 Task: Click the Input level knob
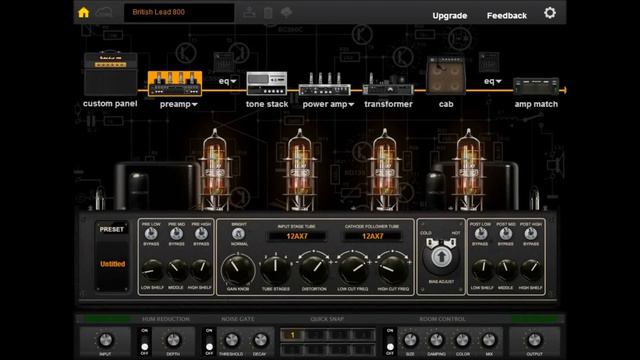pyautogui.click(x=105, y=340)
